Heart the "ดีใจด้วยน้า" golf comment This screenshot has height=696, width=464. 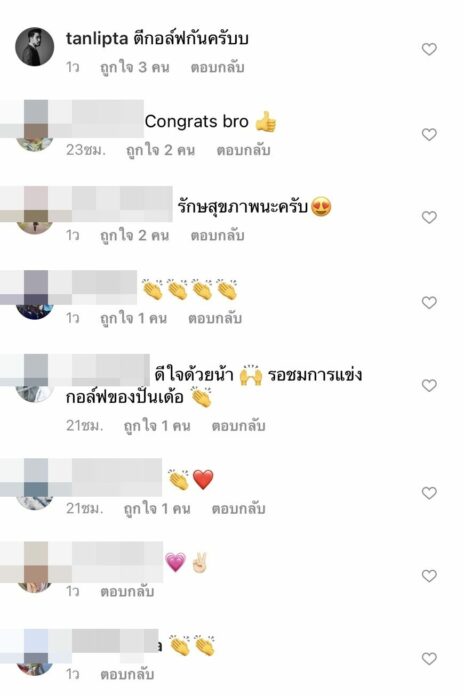pyautogui.click(x=429, y=385)
